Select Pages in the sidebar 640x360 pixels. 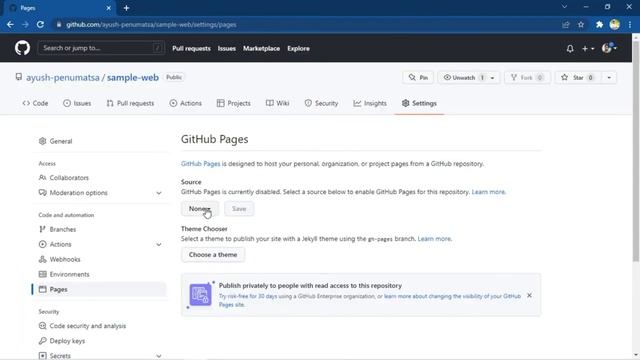coord(99,289)
